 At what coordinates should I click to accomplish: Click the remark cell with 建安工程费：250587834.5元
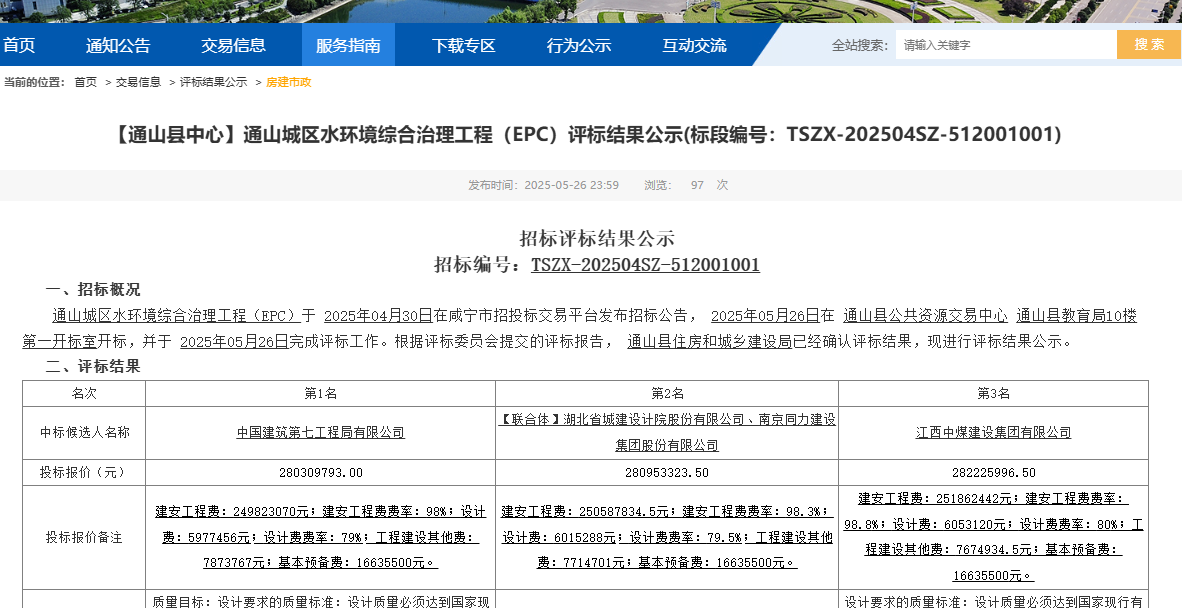coord(667,538)
